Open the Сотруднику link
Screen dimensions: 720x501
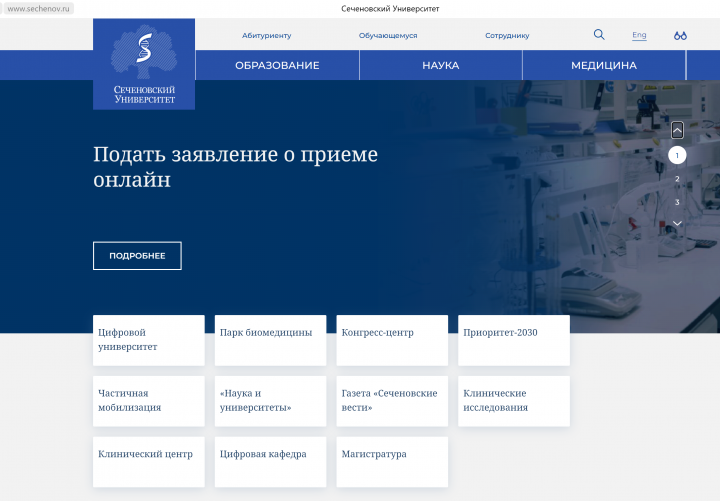(507, 35)
